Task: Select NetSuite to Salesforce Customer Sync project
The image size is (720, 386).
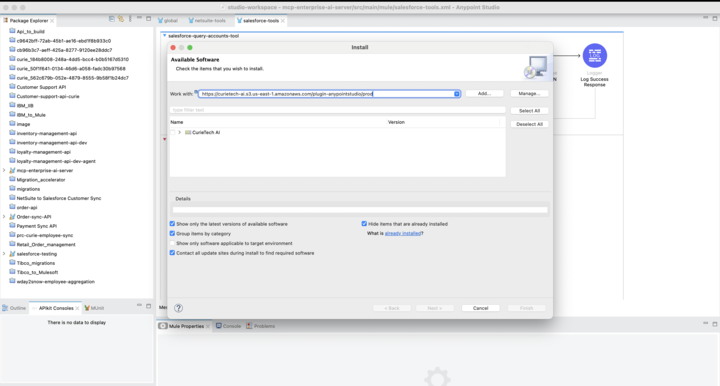Action: 59,198
